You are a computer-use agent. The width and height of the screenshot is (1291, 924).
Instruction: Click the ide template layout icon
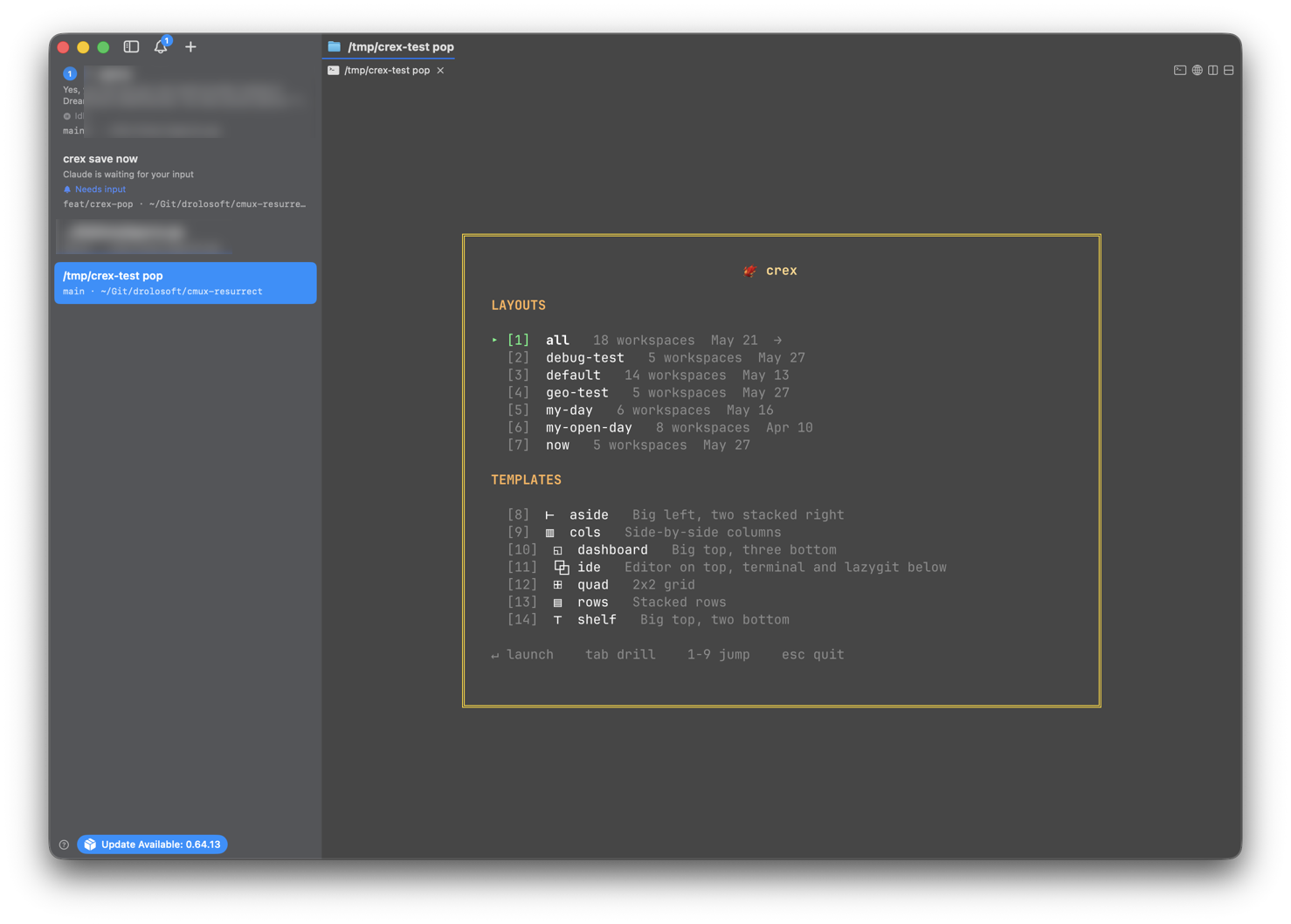[x=561, y=568]
